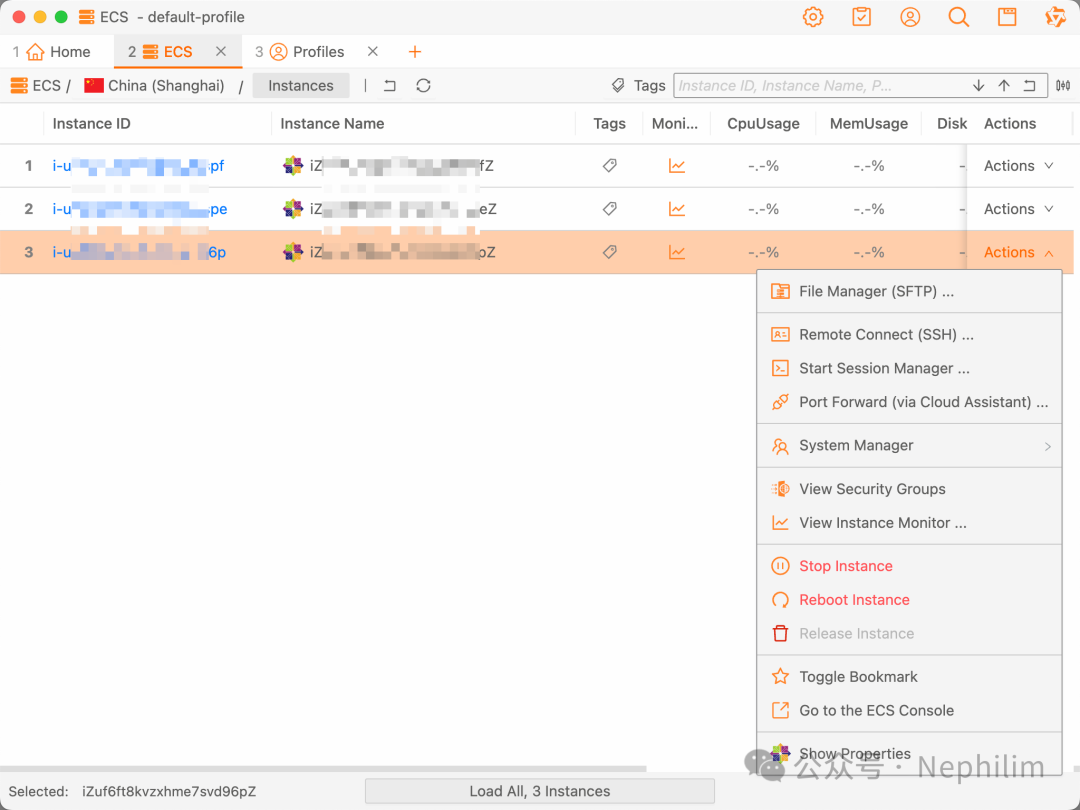1080x810 pixels.
Task: Open the user account icon
Action: 910,17
